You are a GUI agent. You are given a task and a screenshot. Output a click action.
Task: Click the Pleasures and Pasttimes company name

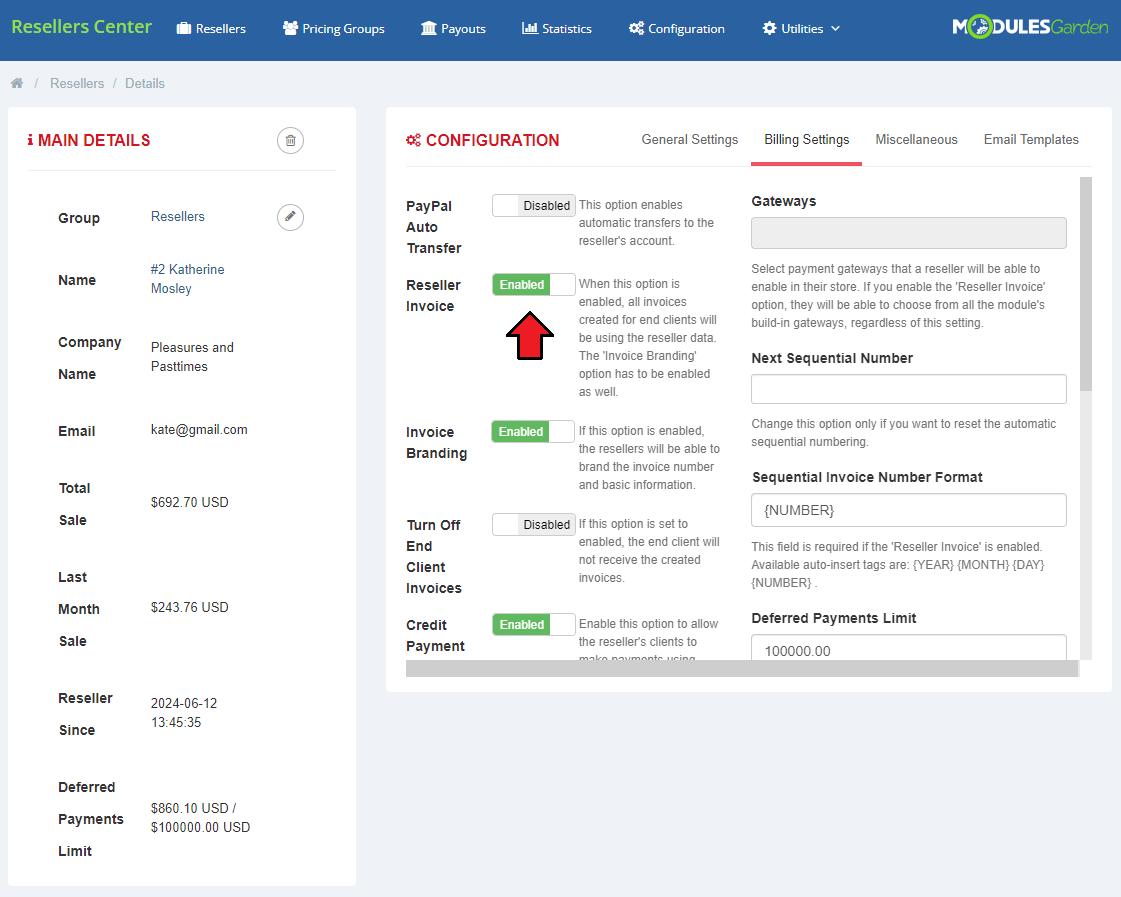point(192,357)
